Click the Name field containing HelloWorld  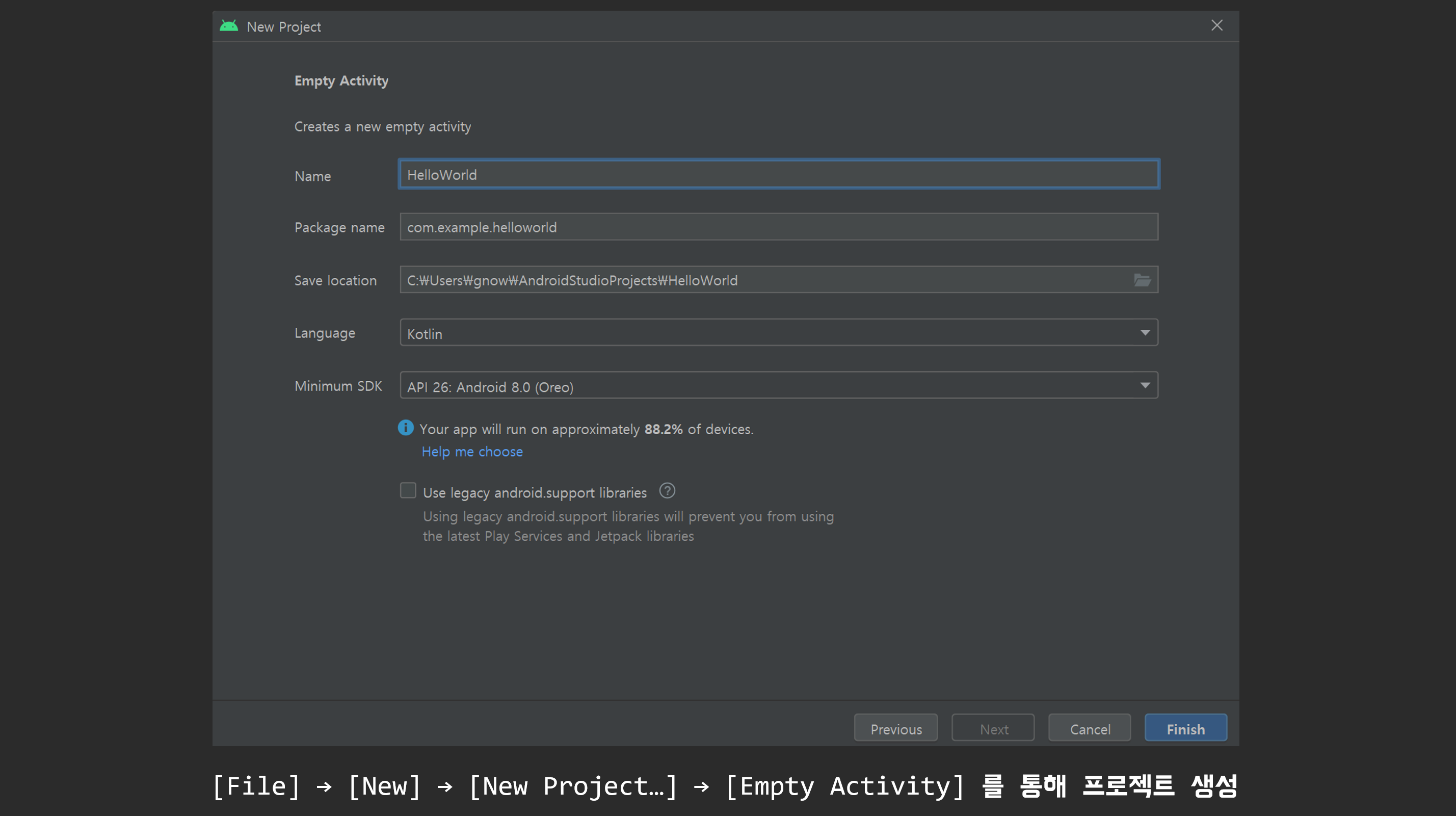pyautogui.click(x=779, y=175)
